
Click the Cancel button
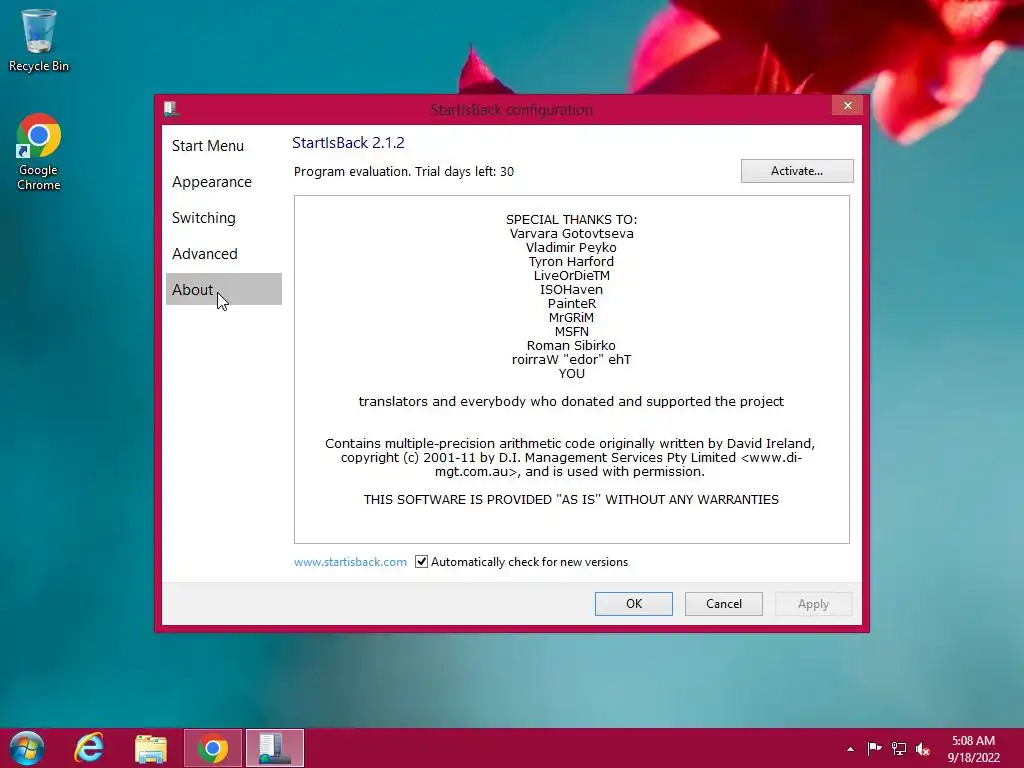[x=724, y=604]
